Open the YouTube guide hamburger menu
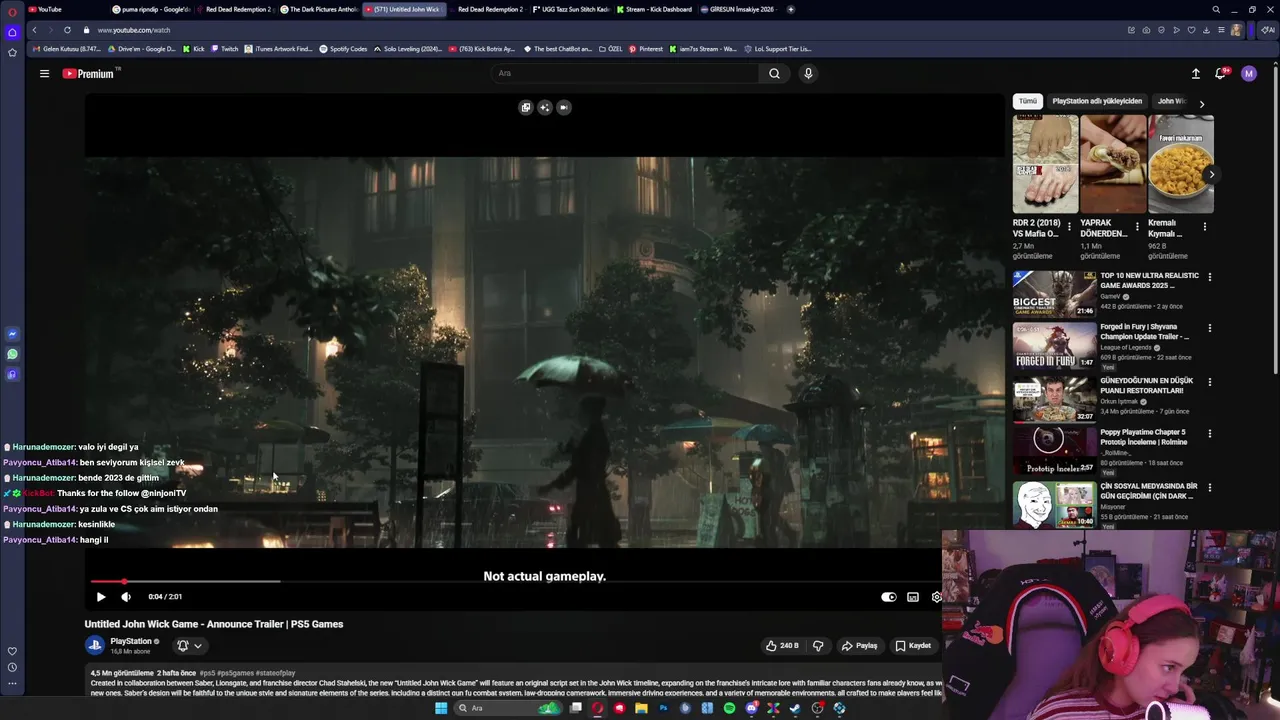Image resolution: width=1280 pixels, height=720 pixels. point(44,73)
